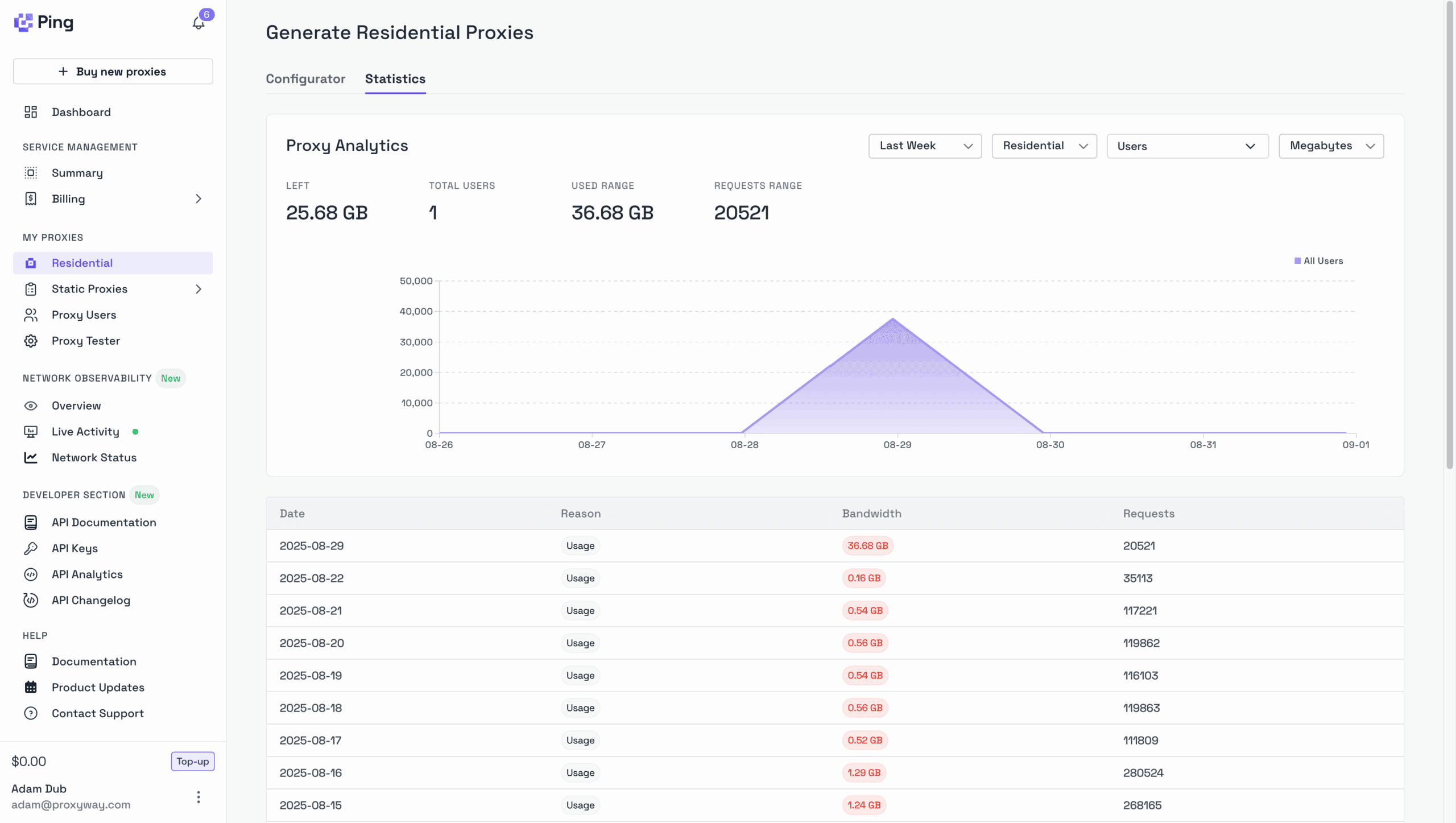
Task: Click the Buy new proxies button
Action: point(113,72)
